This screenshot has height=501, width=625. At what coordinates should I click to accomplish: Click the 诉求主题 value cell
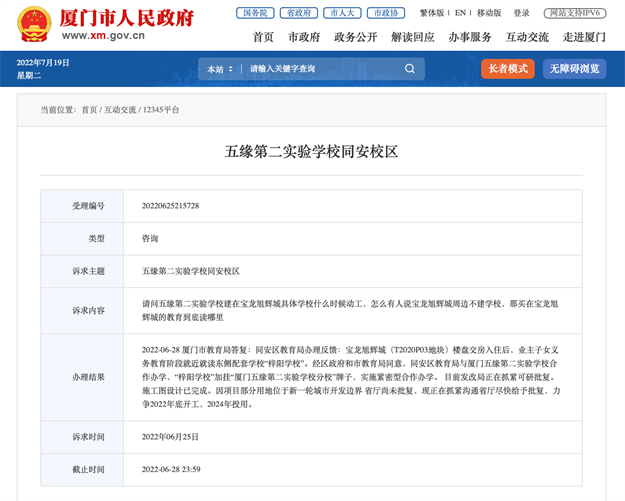353,271
